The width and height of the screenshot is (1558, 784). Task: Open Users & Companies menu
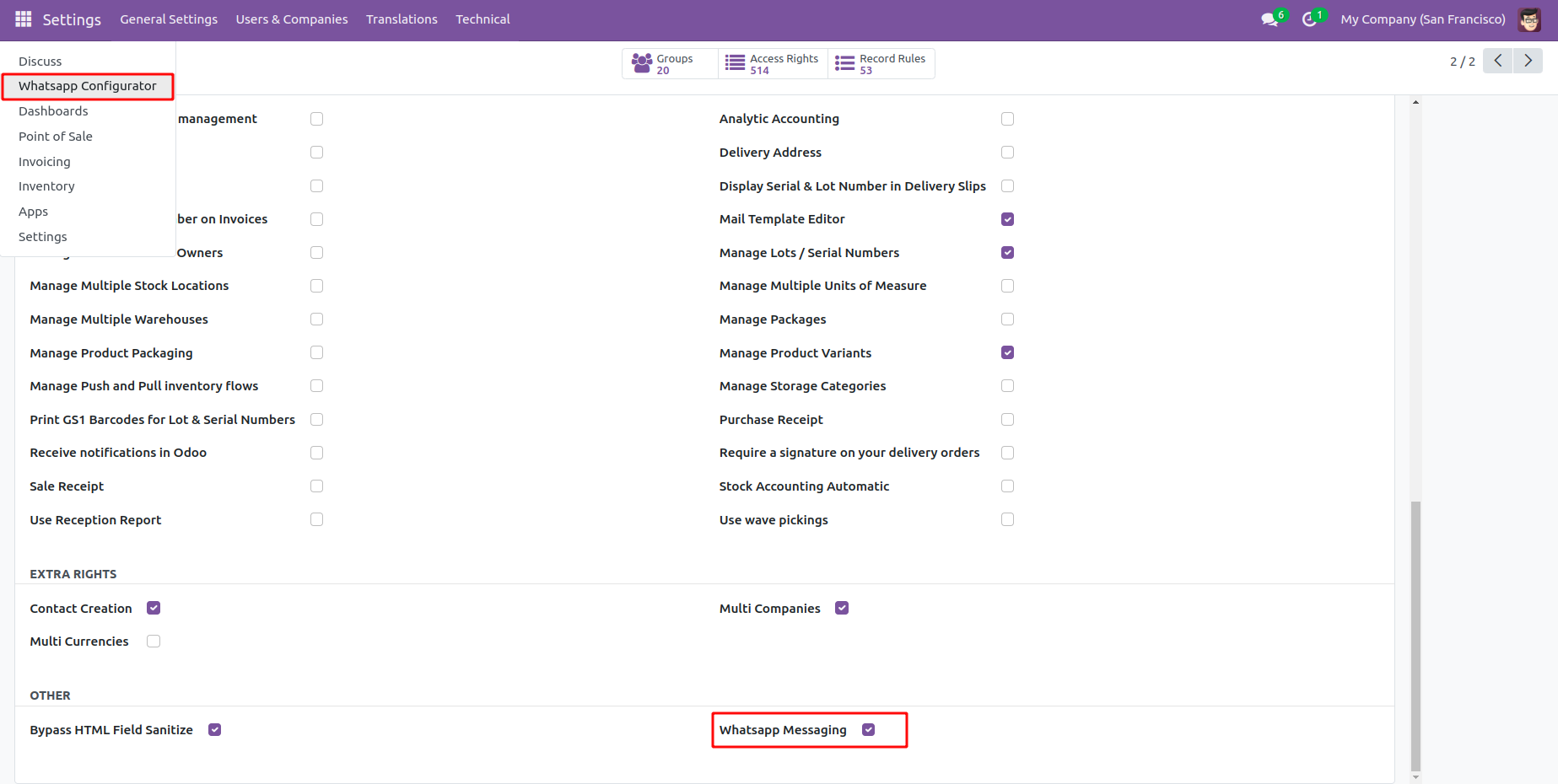pos(292,19)
